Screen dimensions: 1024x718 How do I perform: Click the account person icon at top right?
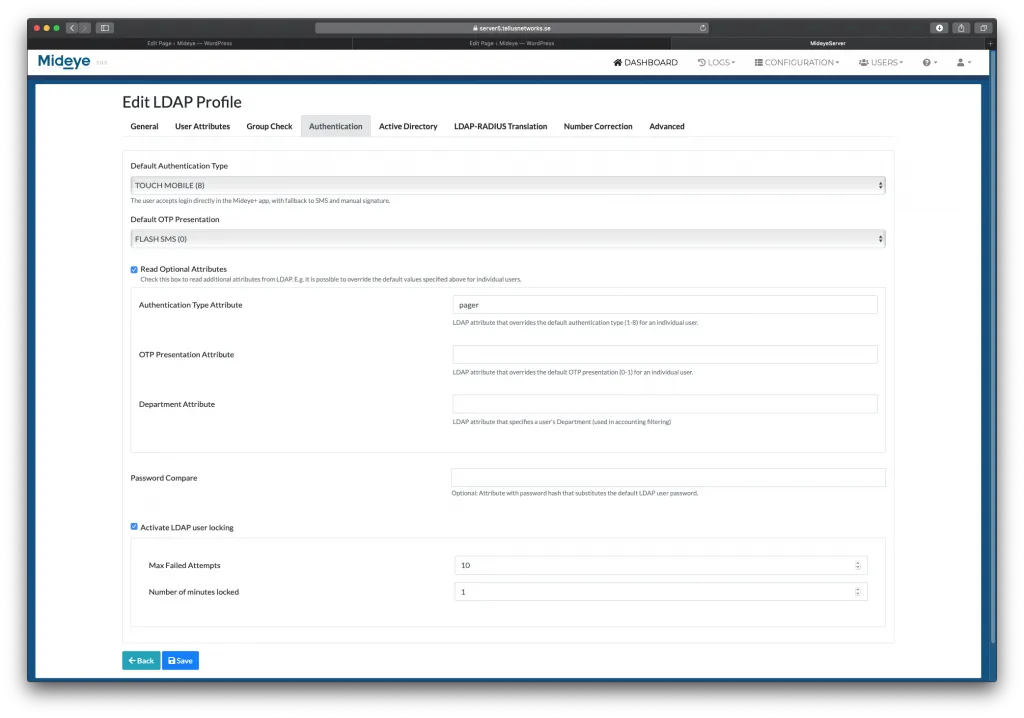coord(960,62)
